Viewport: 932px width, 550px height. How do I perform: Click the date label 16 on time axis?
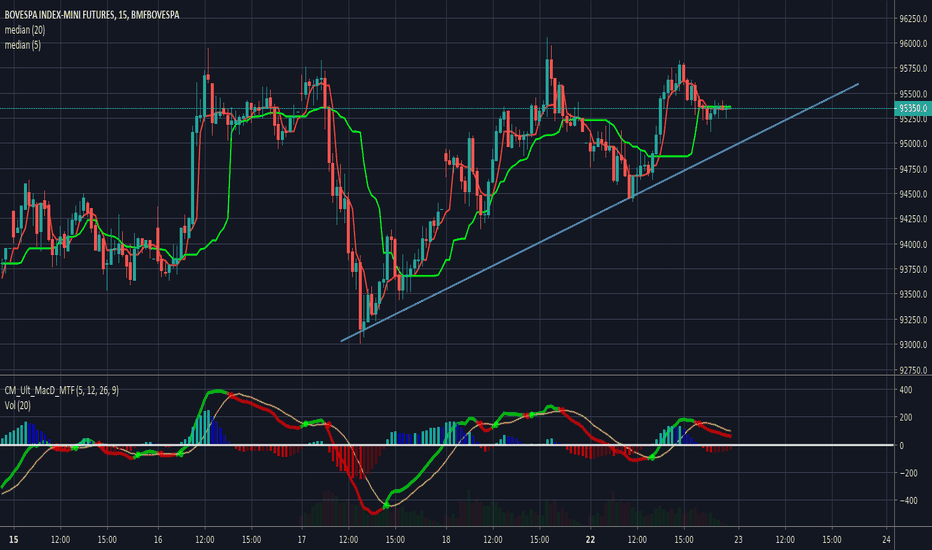point(158,540)
